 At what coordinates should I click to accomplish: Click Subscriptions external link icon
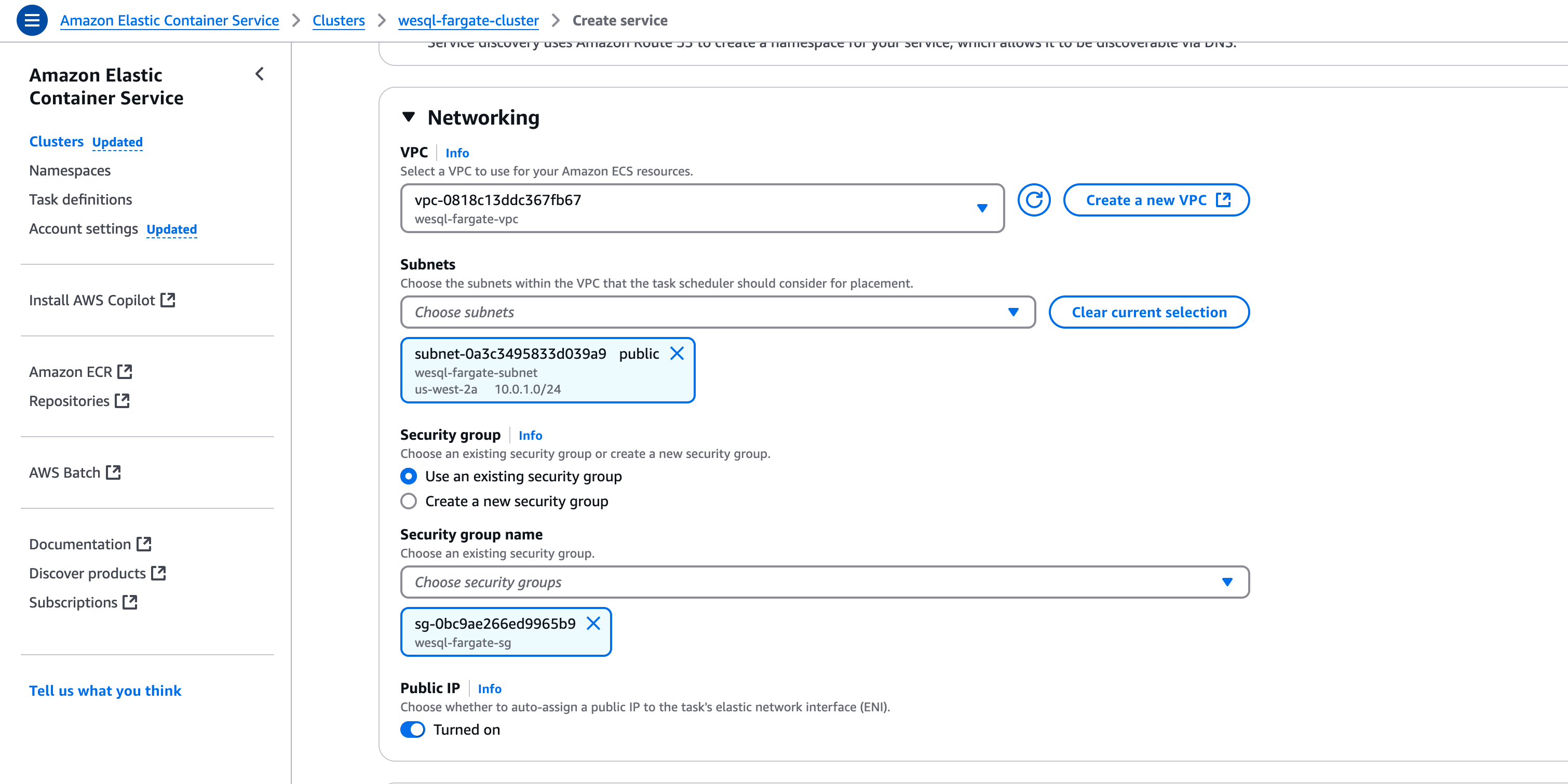[x=130, y=602]
